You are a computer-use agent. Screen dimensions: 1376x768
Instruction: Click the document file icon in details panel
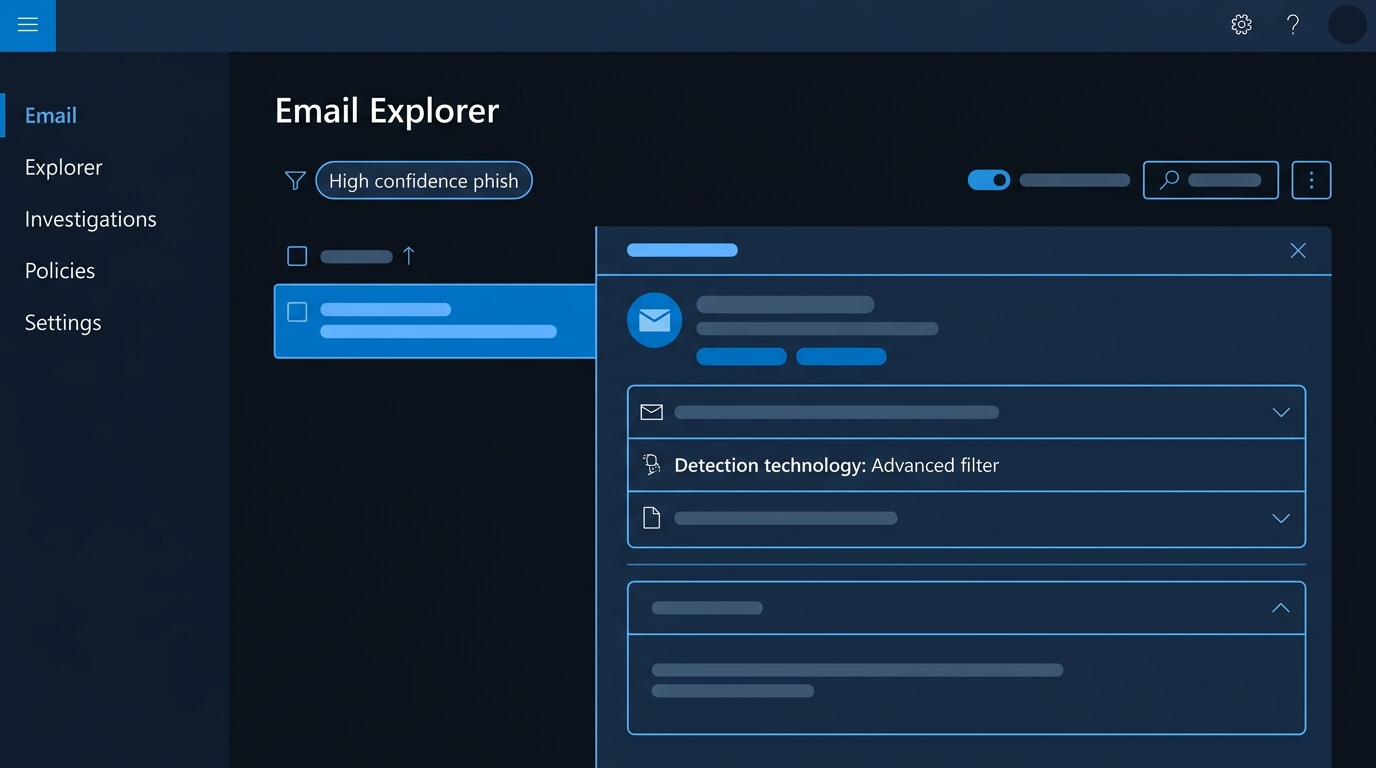point(652,518)
